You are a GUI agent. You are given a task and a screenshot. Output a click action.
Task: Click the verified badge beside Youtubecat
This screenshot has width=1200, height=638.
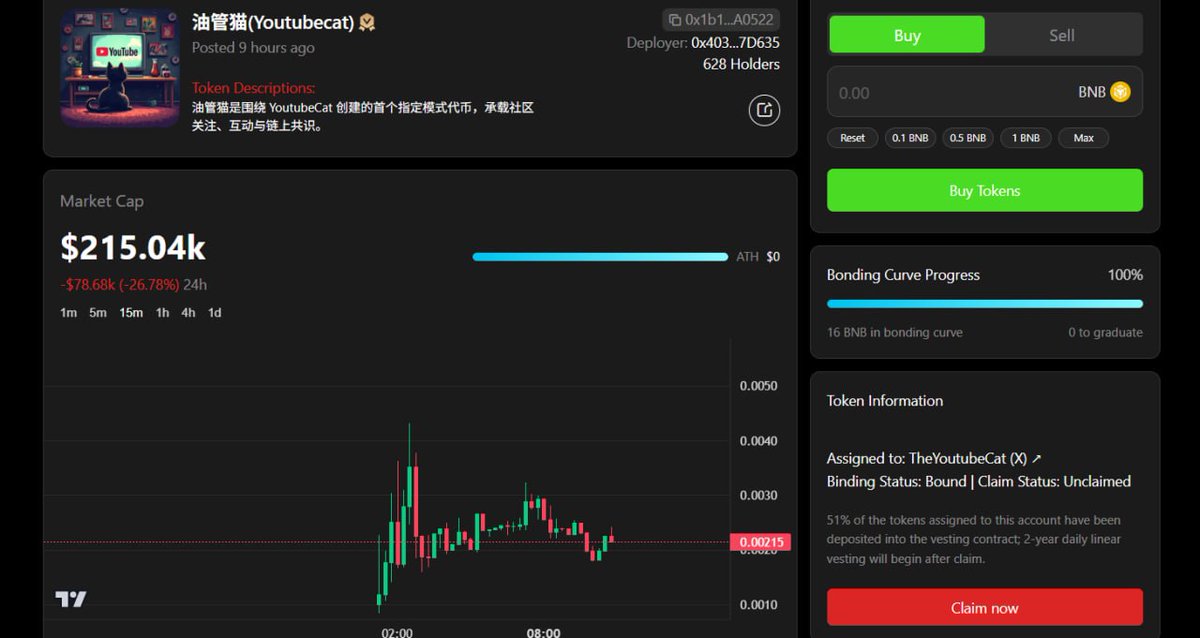pos(367,22)
